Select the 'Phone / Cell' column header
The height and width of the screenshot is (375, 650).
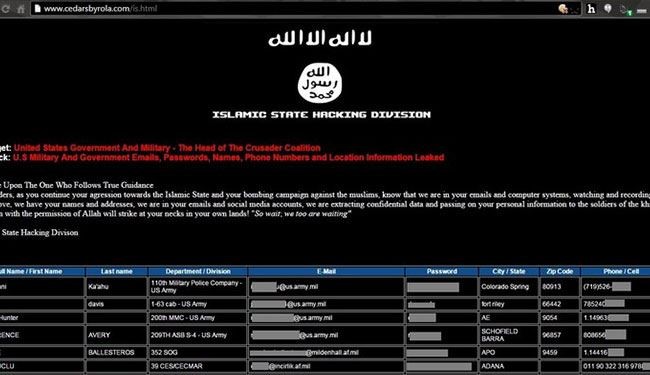(x=621, y=271)
